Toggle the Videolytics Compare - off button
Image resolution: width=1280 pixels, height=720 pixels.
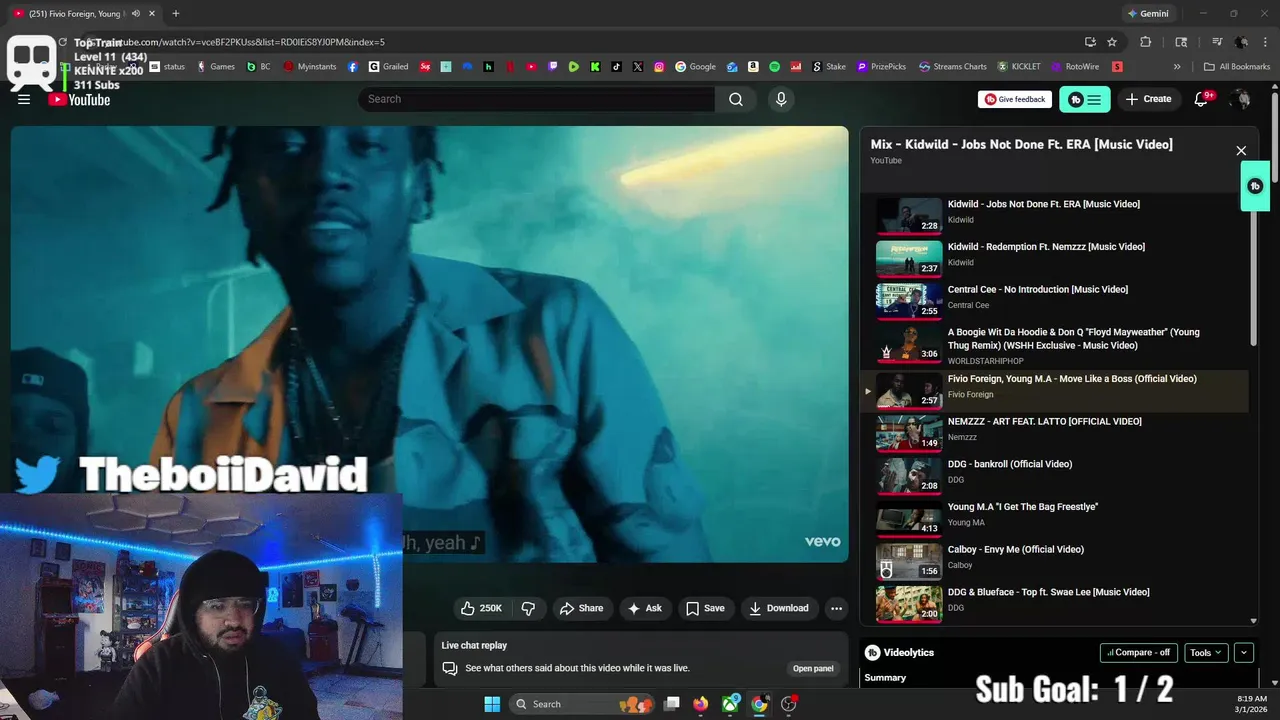click(1139, 653)
